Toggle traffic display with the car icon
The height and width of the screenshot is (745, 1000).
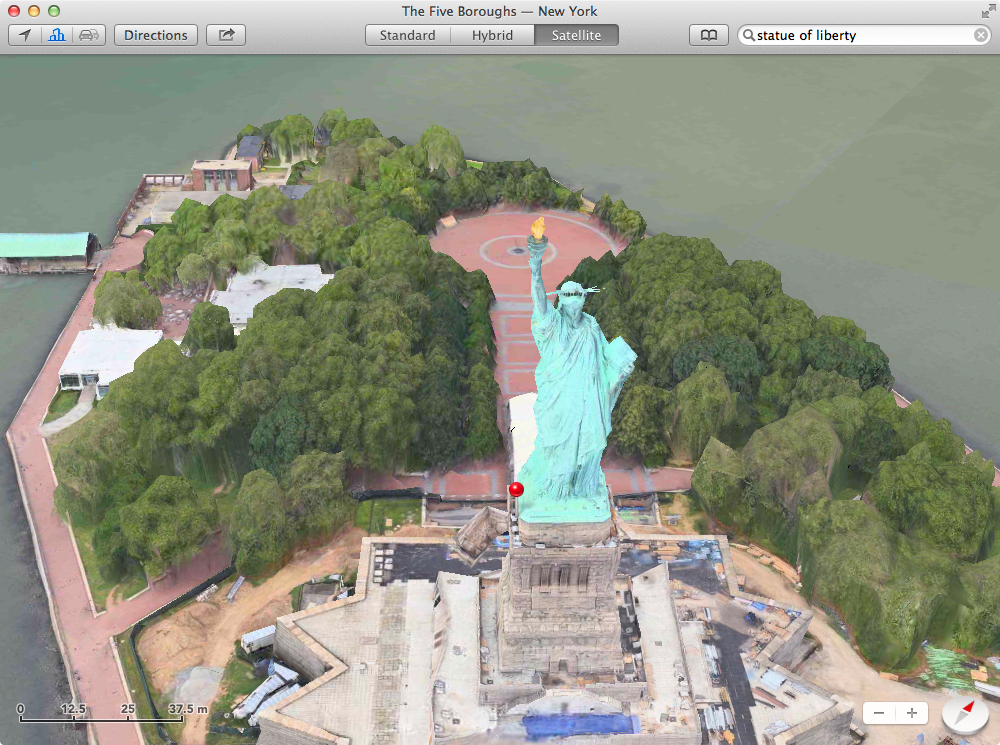(x=89, y=35)
